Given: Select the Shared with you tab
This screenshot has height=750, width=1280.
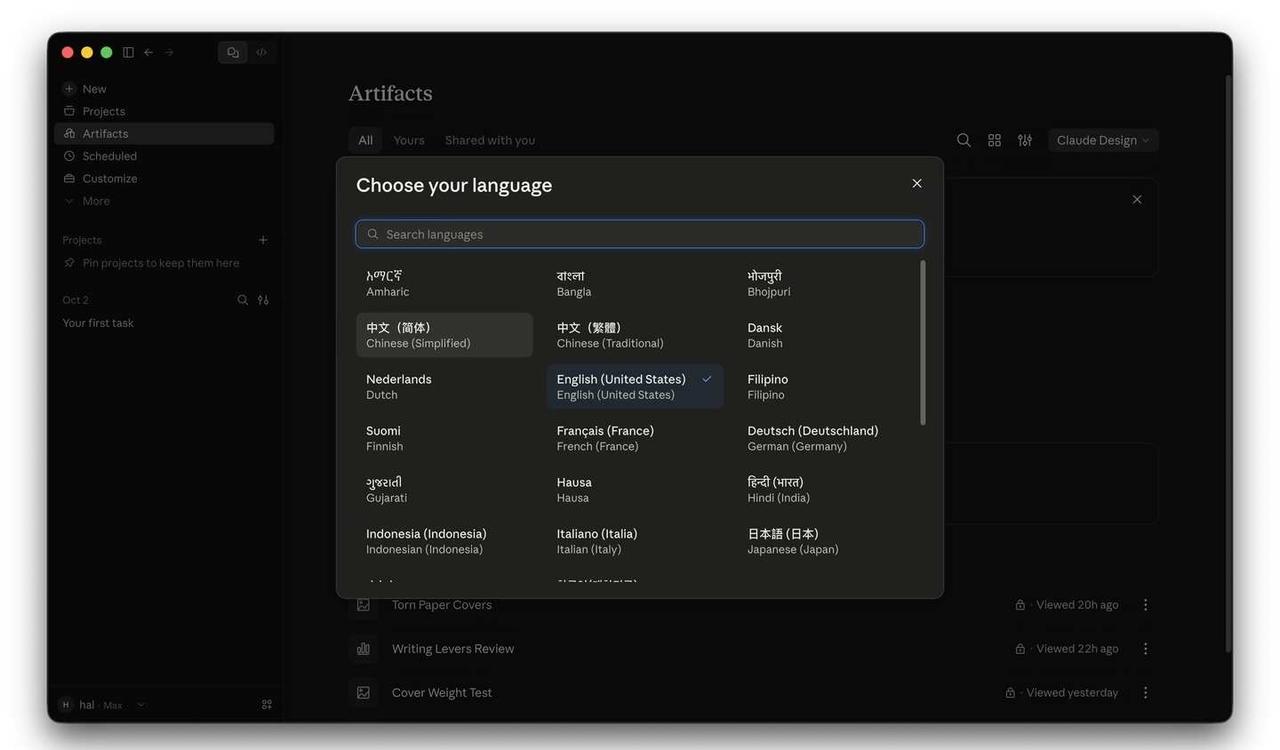Looking at the screenshot, I should 490,140.
